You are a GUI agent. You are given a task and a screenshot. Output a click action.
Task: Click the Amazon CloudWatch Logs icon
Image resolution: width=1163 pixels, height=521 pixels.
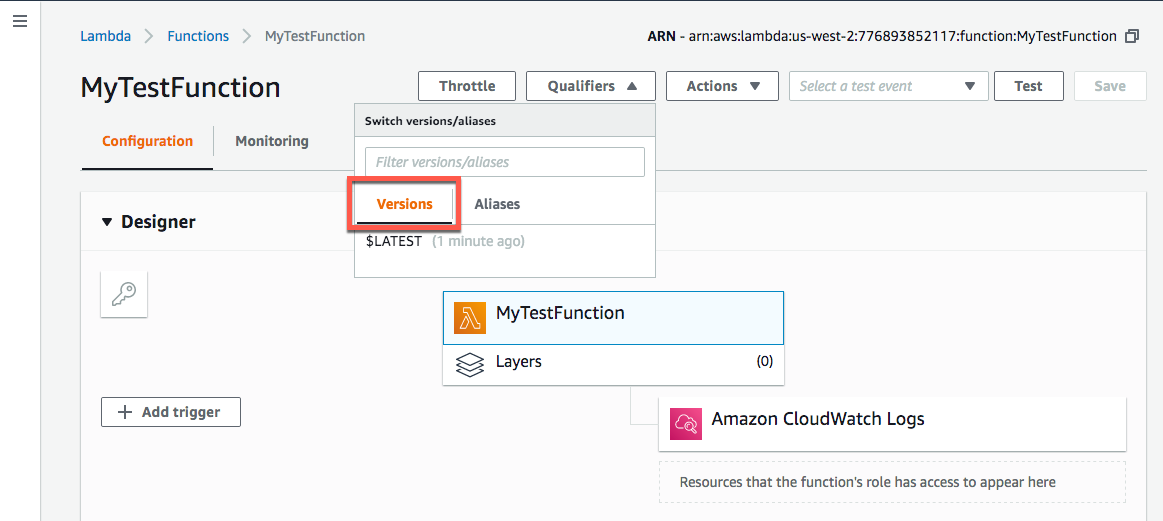point(685,424)
